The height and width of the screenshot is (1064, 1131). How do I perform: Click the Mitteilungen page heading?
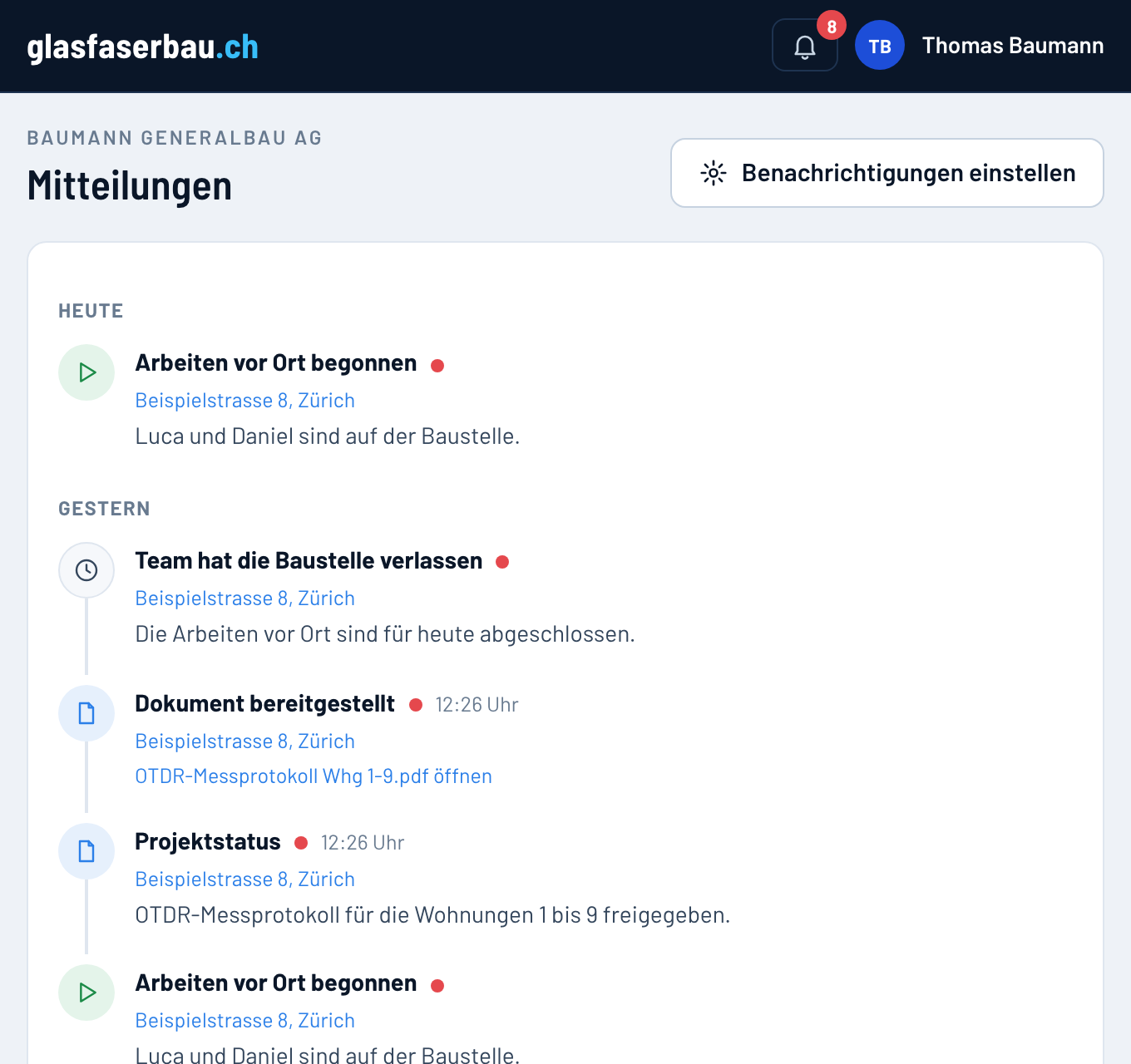point(130,185)
